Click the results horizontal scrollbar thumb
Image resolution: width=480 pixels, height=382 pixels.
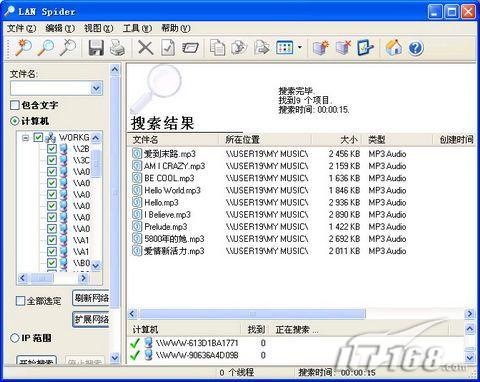pos(252,314)
